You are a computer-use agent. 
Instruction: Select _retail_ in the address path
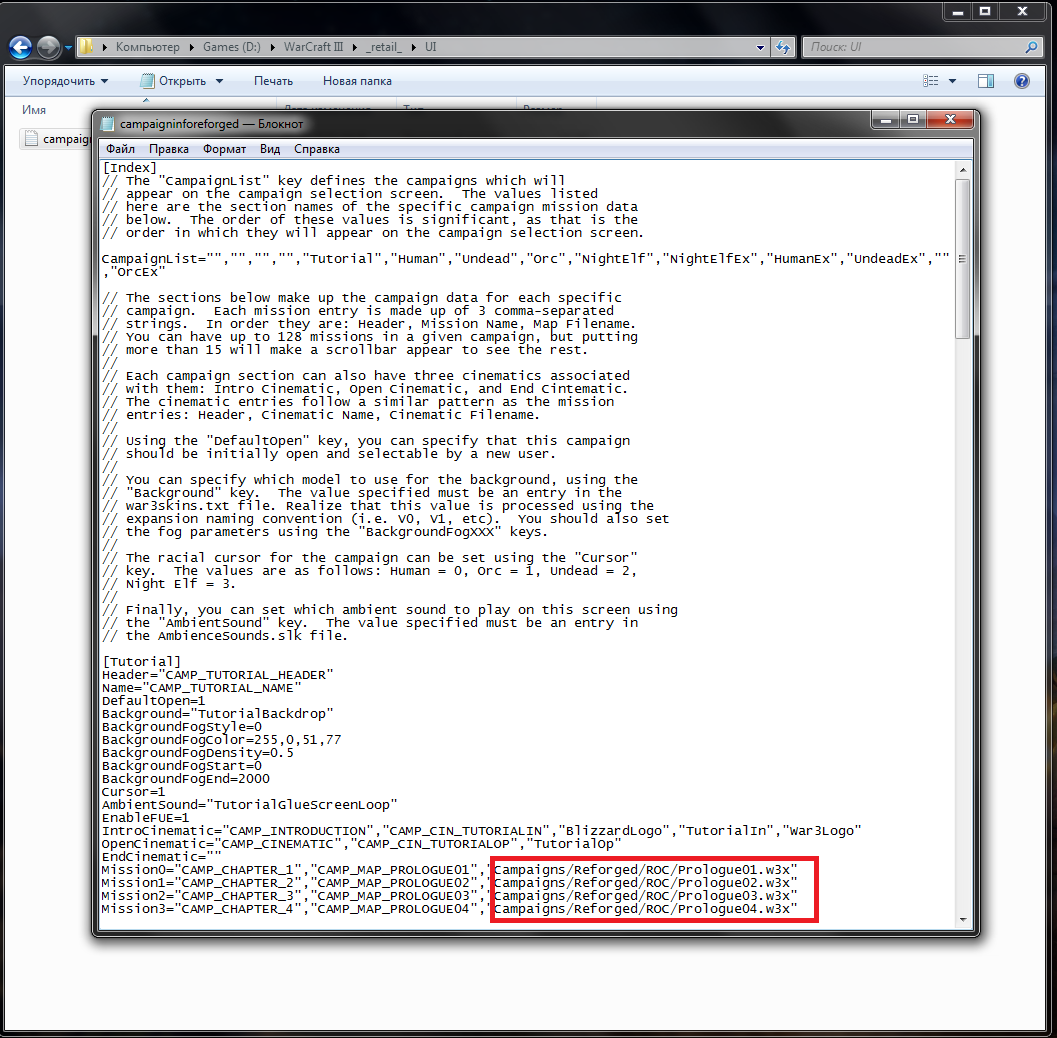pyautogui.click(x=384, y=47)
